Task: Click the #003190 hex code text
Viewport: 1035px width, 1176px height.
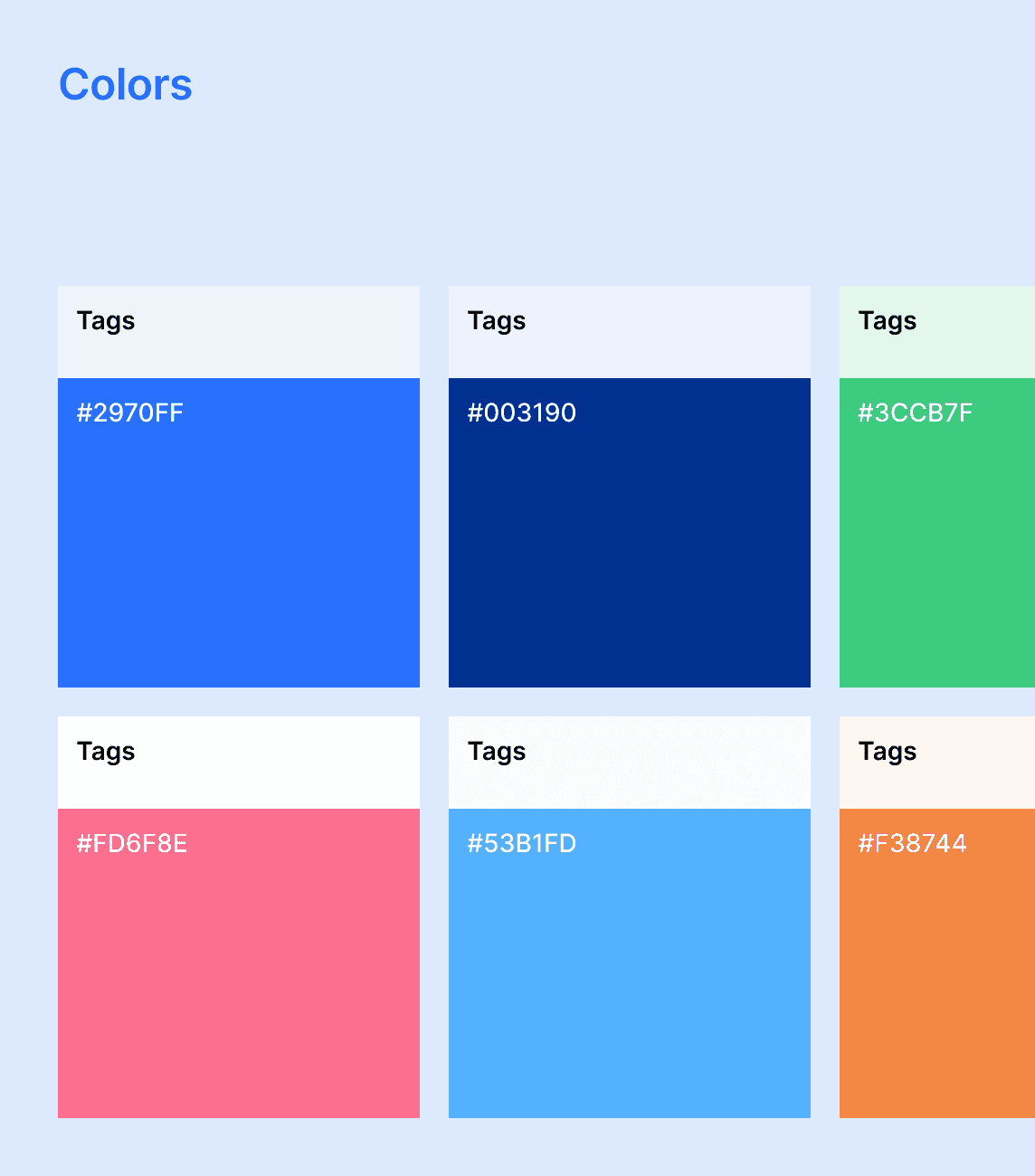Action: [522, 413]
